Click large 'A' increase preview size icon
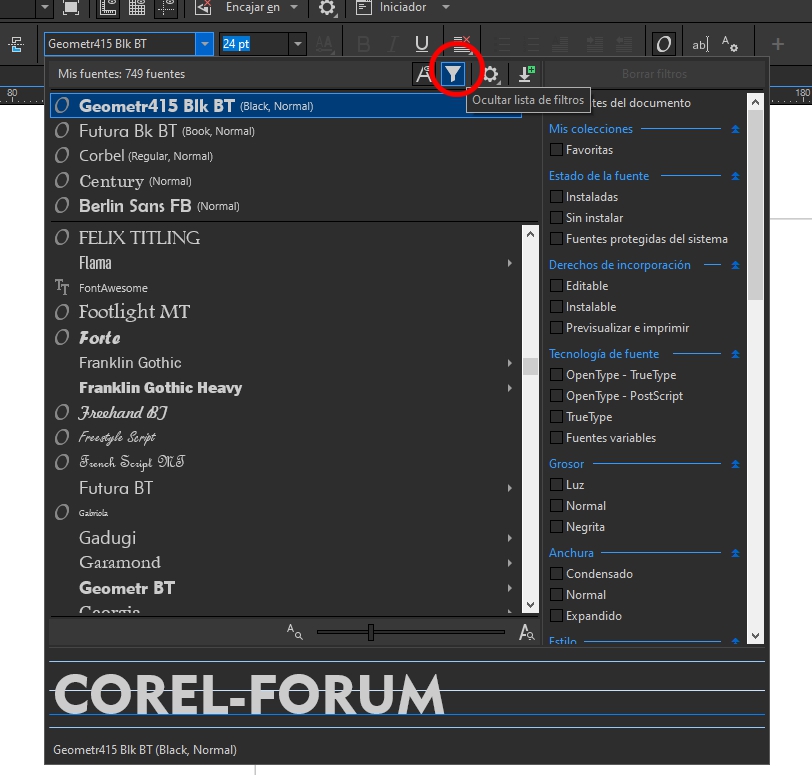This screenshot has height=775, width=812. 527,632
